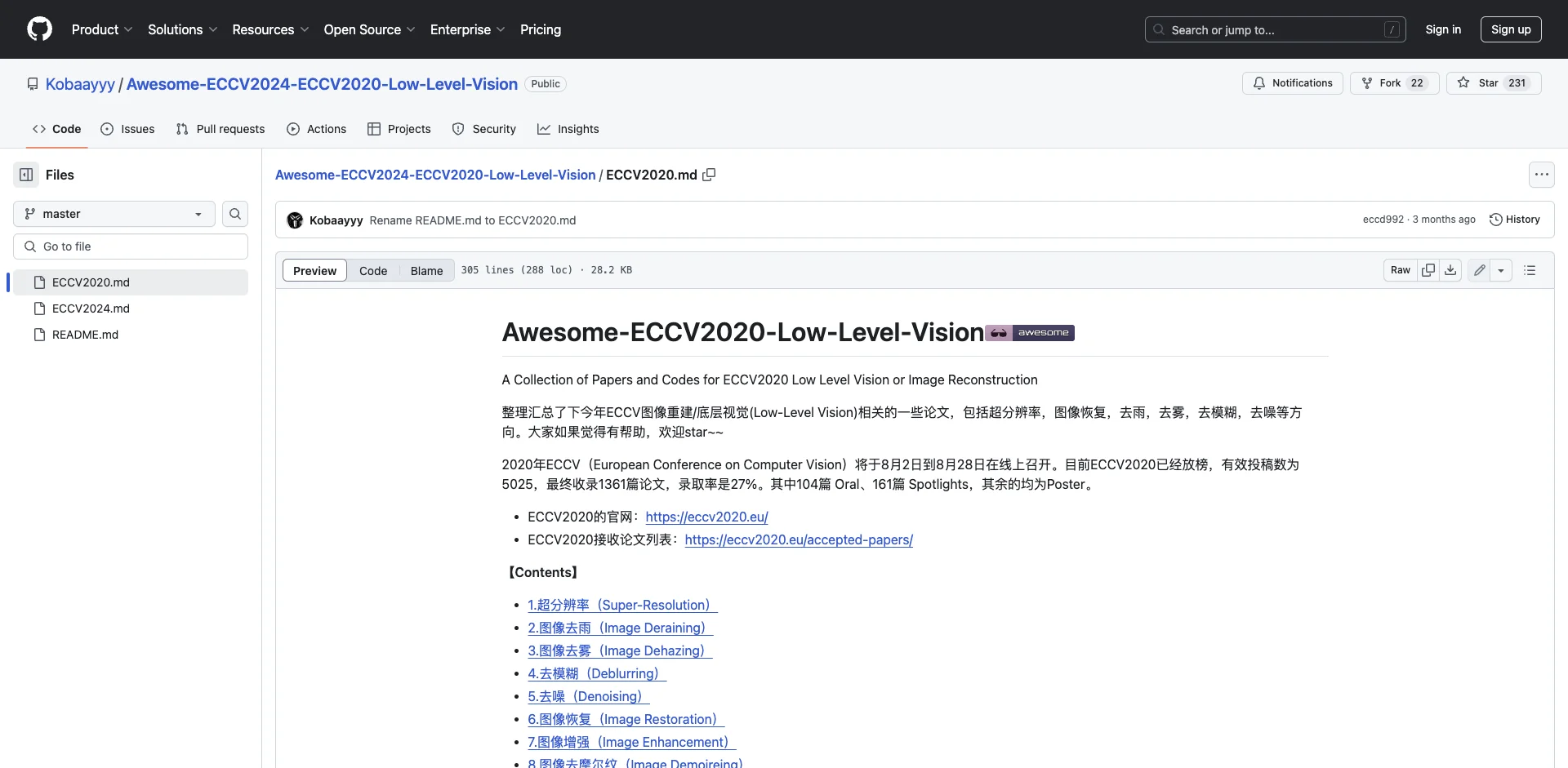Viewport: 1568px width, 768px height.
Task: Search files with magnifier button
Action: click(x=235, y=214)
